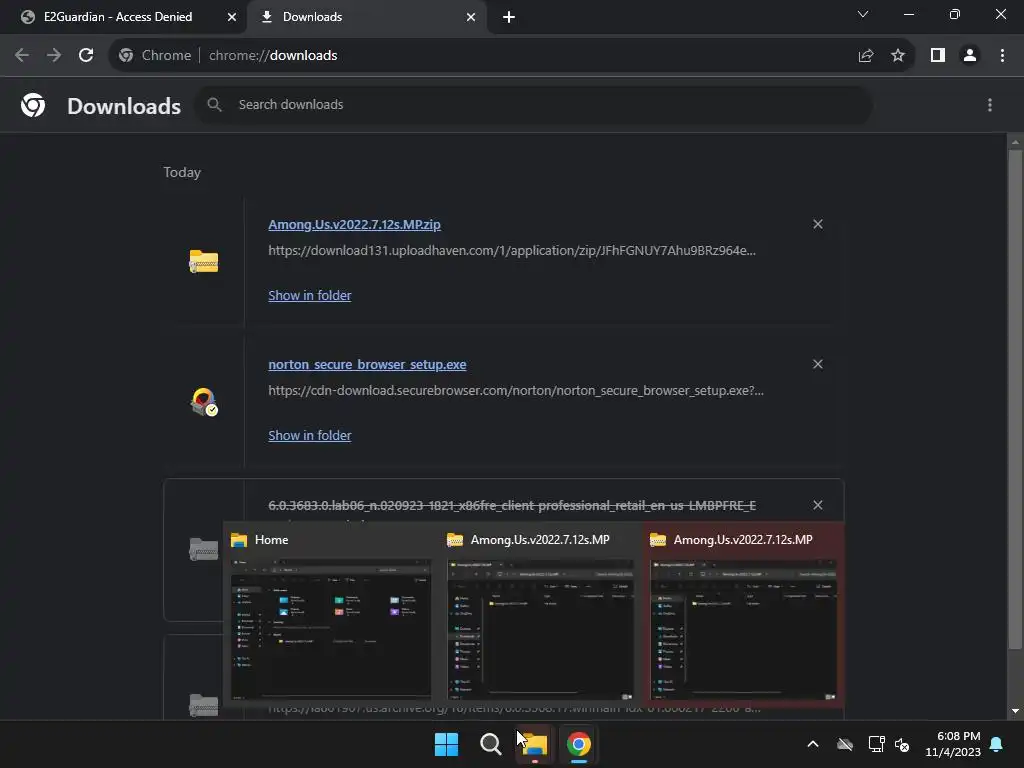Show Among.Us zip in folder
This screenshot has height=768, width=1024.
coord(310,295)
